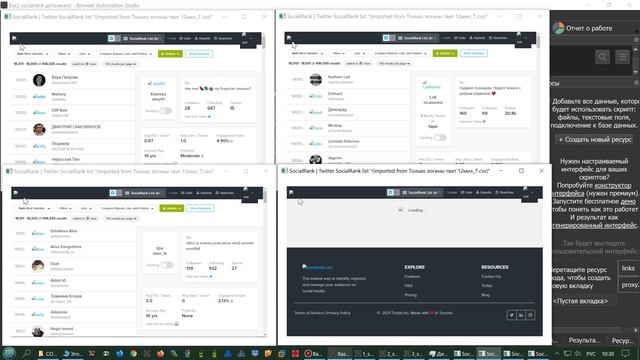
Task: Select the links resource item
Action: click(628, 268)
